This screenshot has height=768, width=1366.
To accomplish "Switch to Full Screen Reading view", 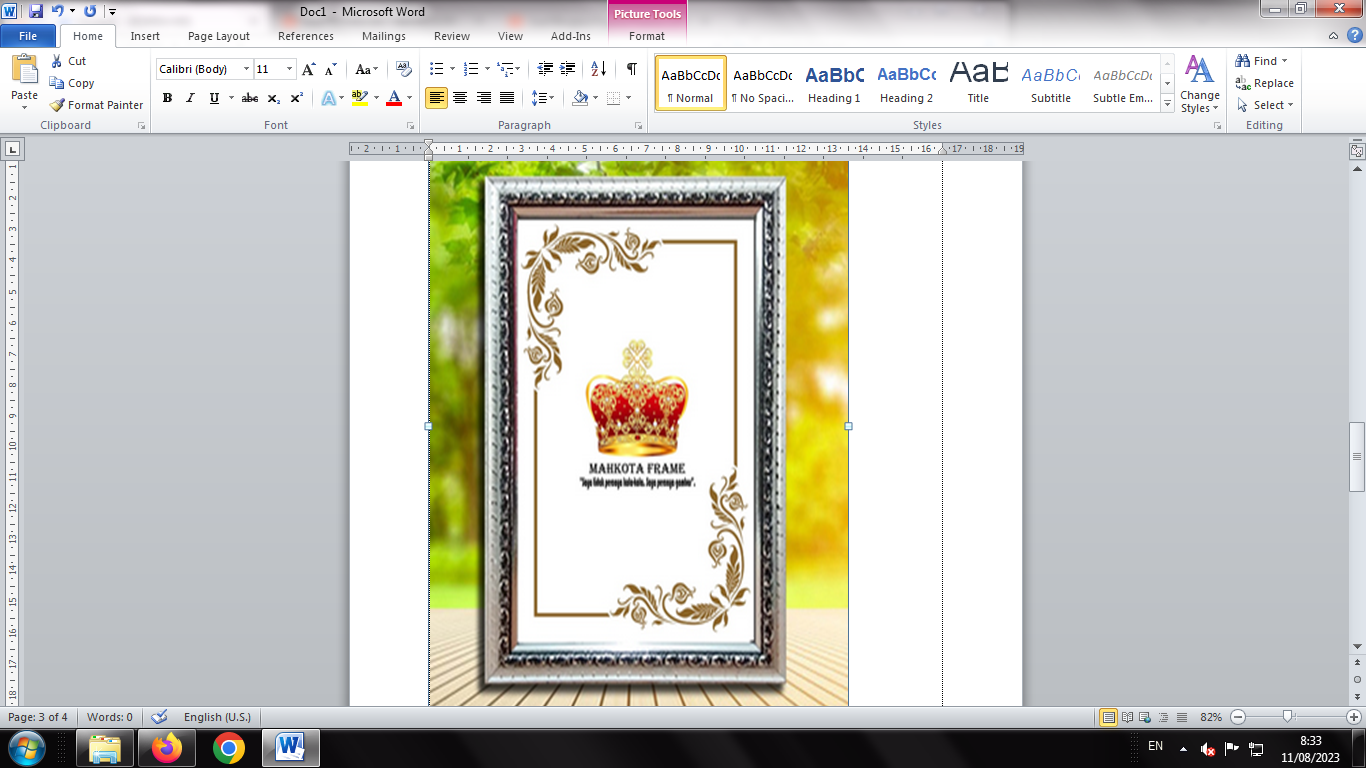I will pyautogui.click(x=1128, y=717).
